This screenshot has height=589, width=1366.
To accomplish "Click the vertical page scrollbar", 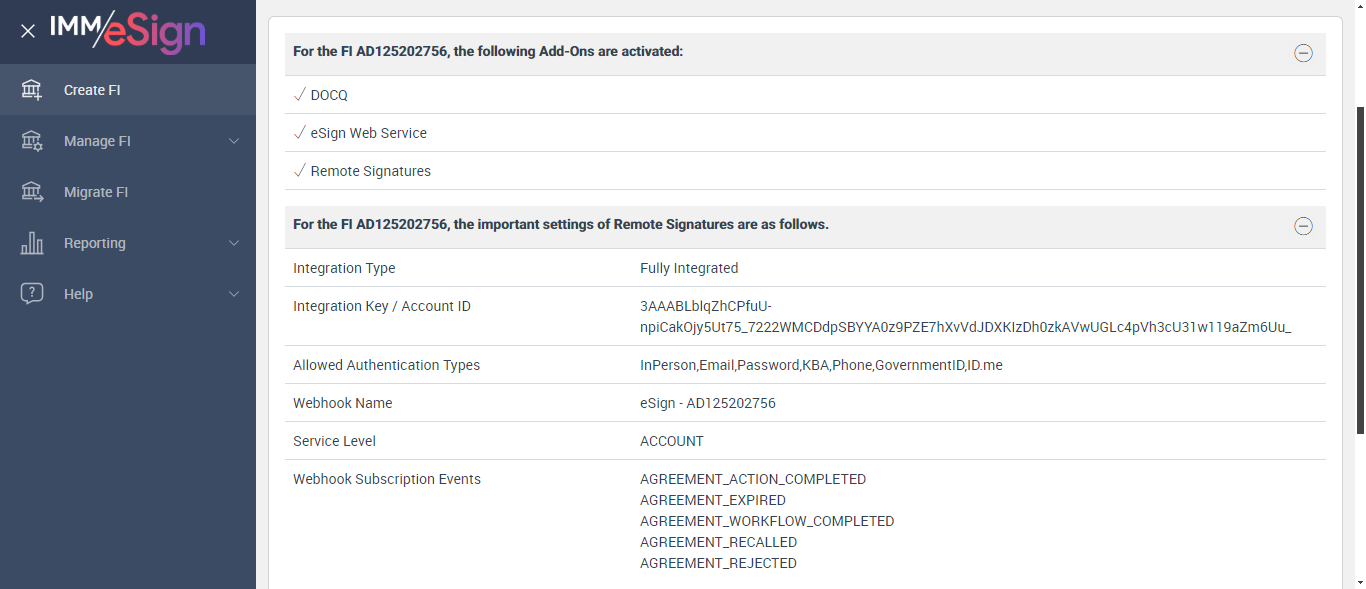I will point(1359,270).
